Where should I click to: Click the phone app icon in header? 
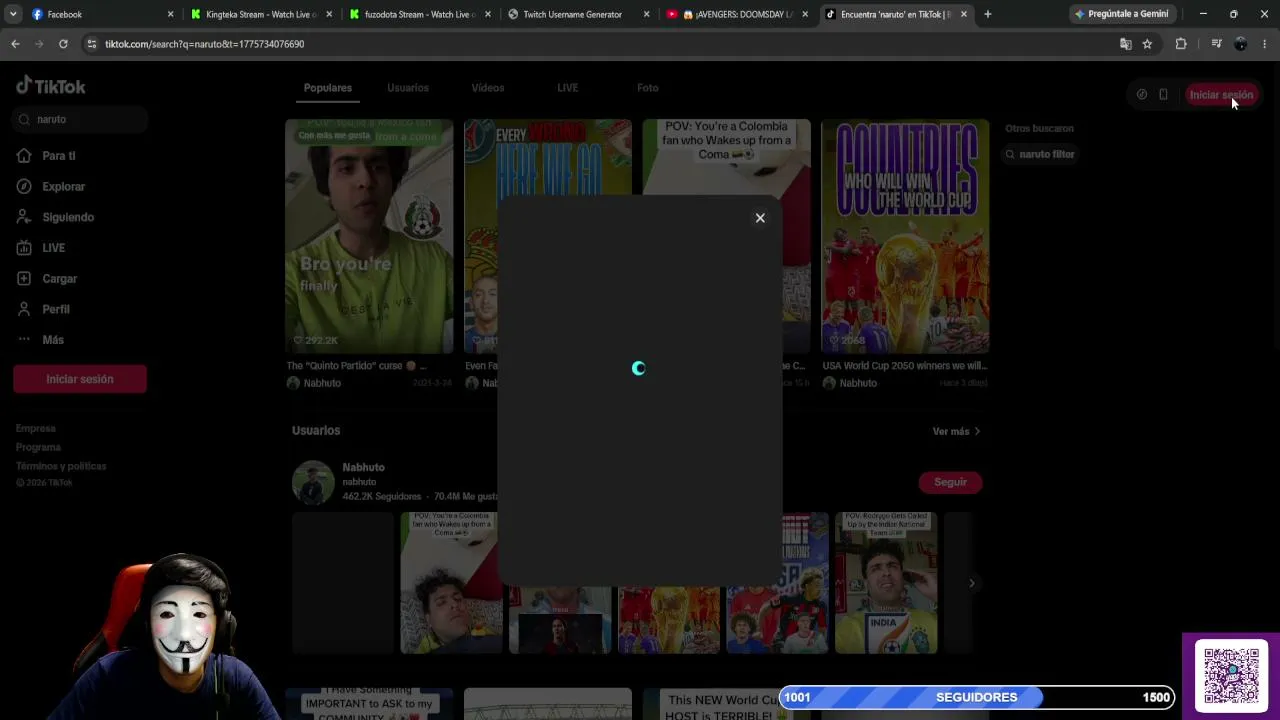(1163, 95)
